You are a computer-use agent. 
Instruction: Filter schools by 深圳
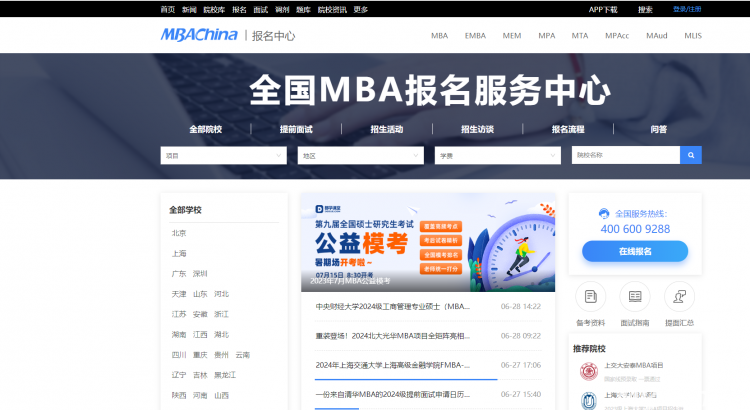200,274
